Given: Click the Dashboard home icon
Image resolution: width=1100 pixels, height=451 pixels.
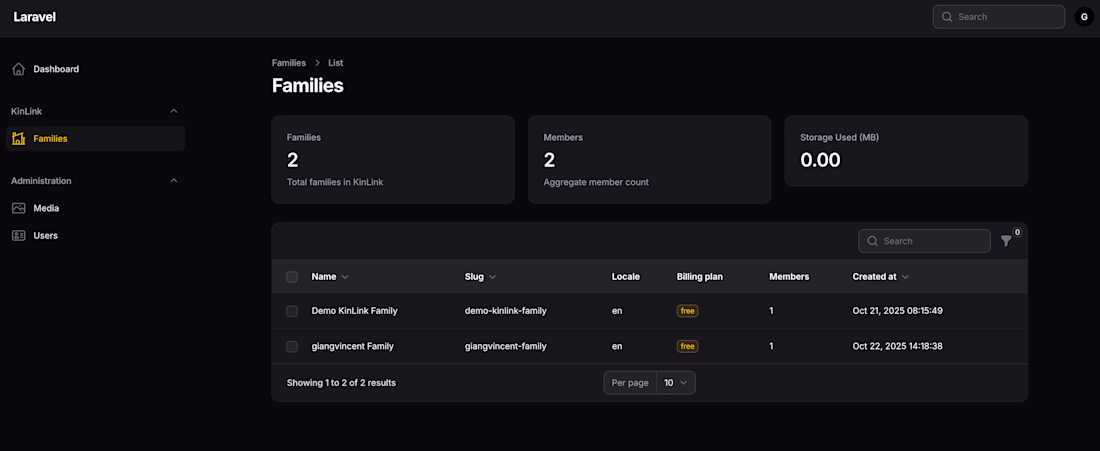Looking at the screenshot, I should coord(18,69).
